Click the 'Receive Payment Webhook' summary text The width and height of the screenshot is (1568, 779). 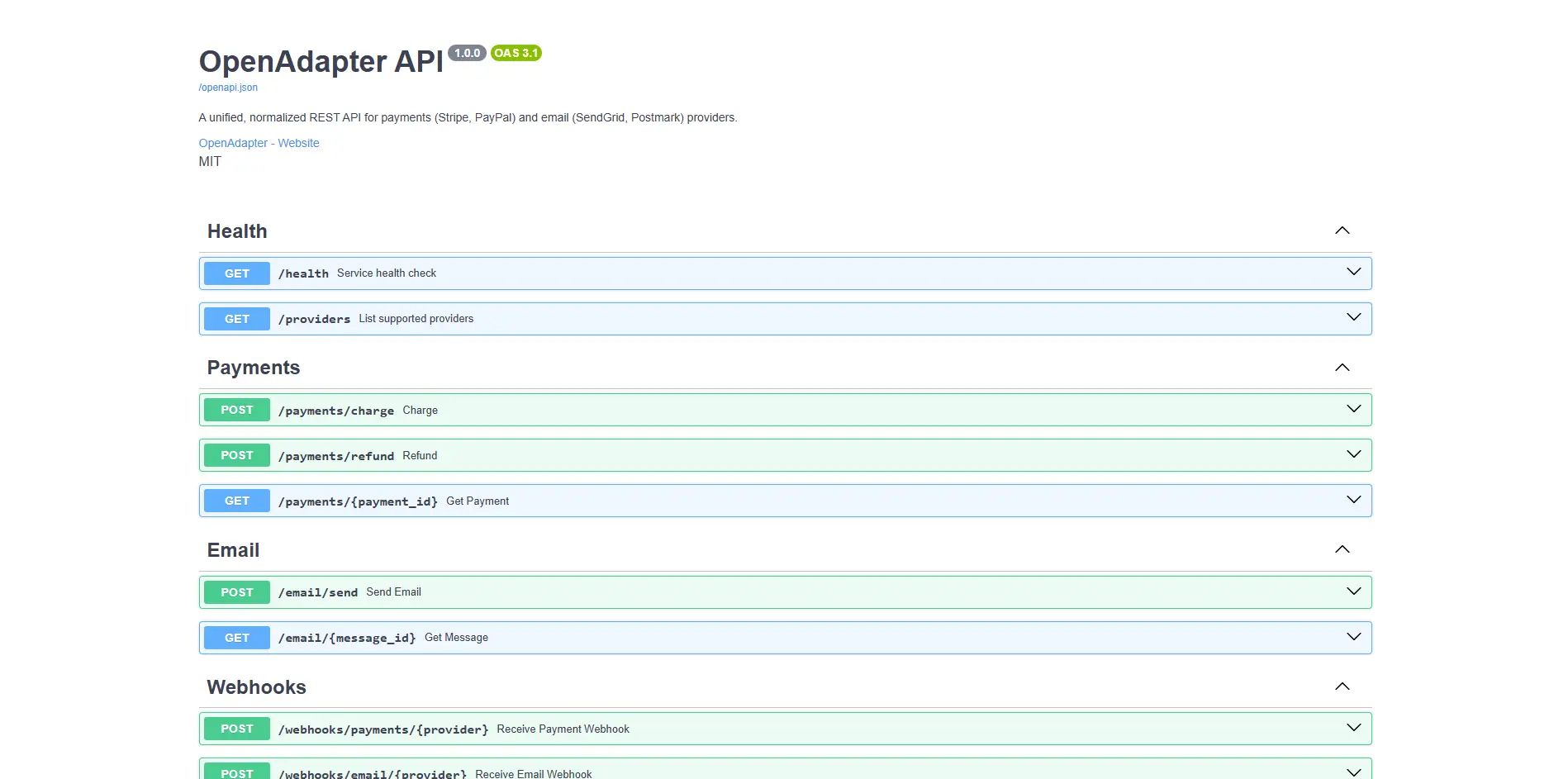click(563, 729)
